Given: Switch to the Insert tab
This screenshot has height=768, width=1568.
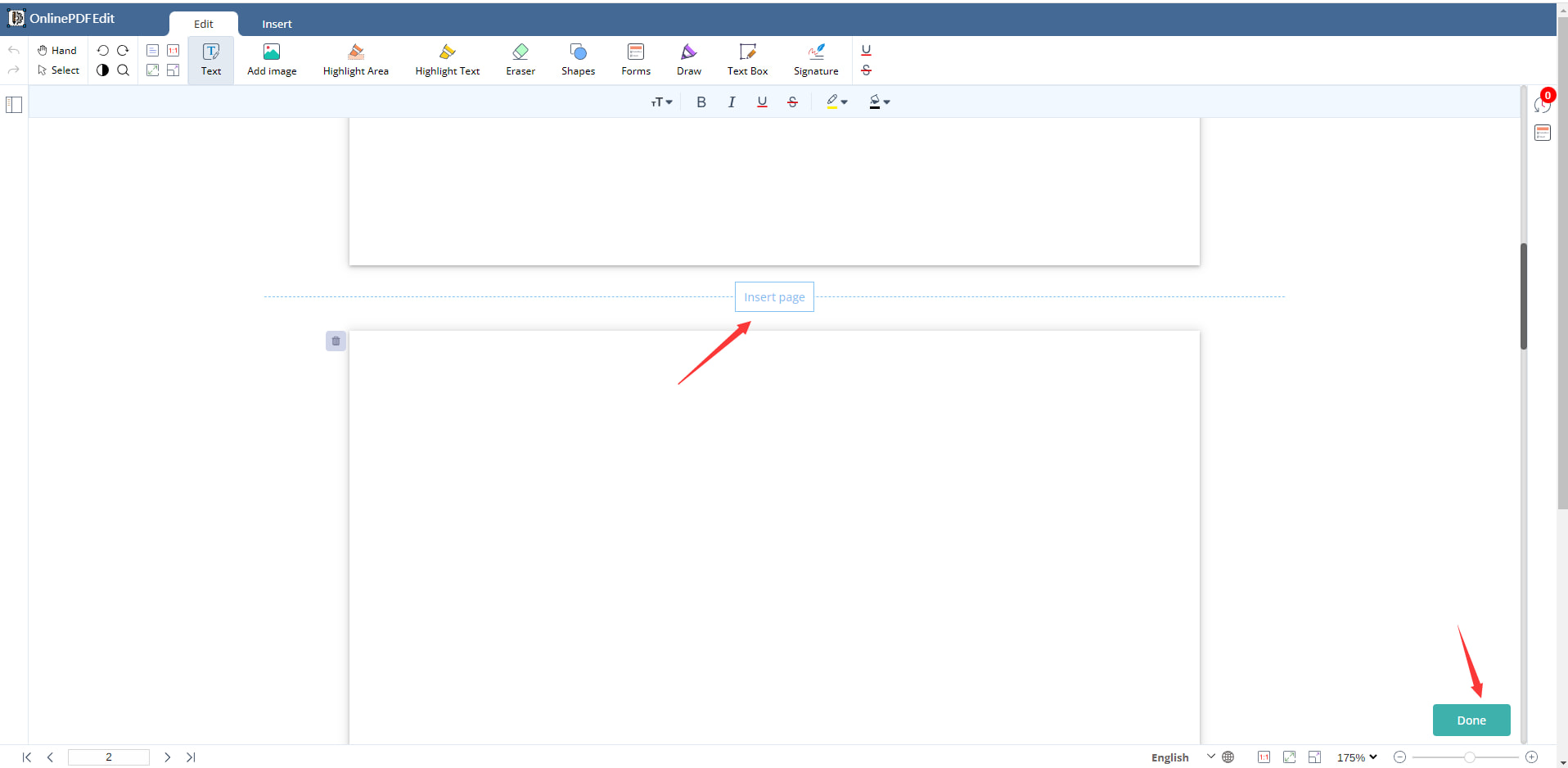Looking at the screenshot, I should [x=277, y=24].
